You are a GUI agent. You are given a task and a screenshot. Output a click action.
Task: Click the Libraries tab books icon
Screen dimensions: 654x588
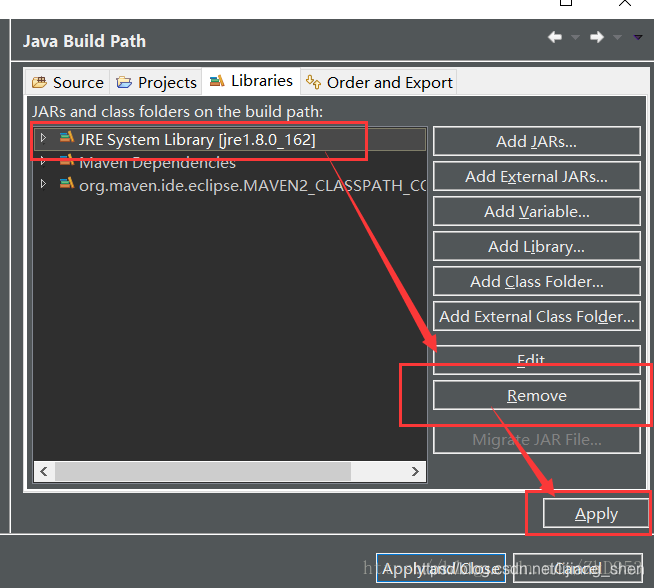coord(217,80)
